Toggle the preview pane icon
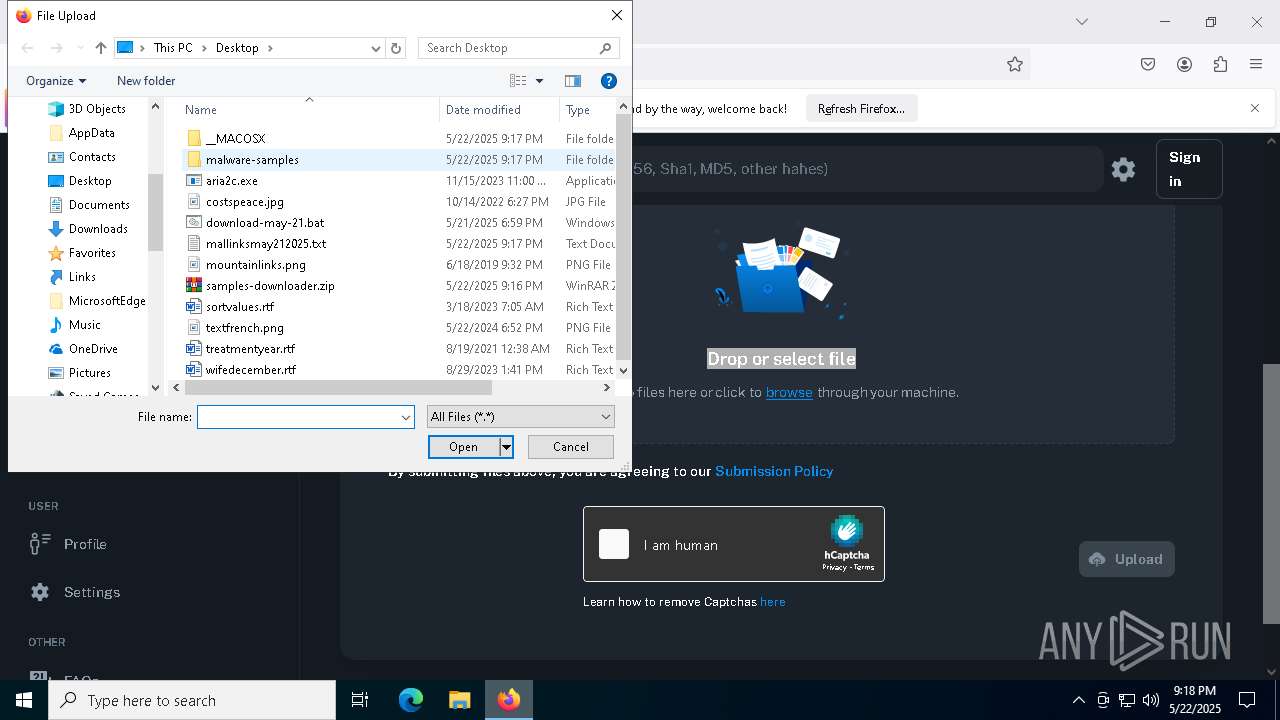The height and width of the screenshot is (720, 1280). [x=573, y=81]
